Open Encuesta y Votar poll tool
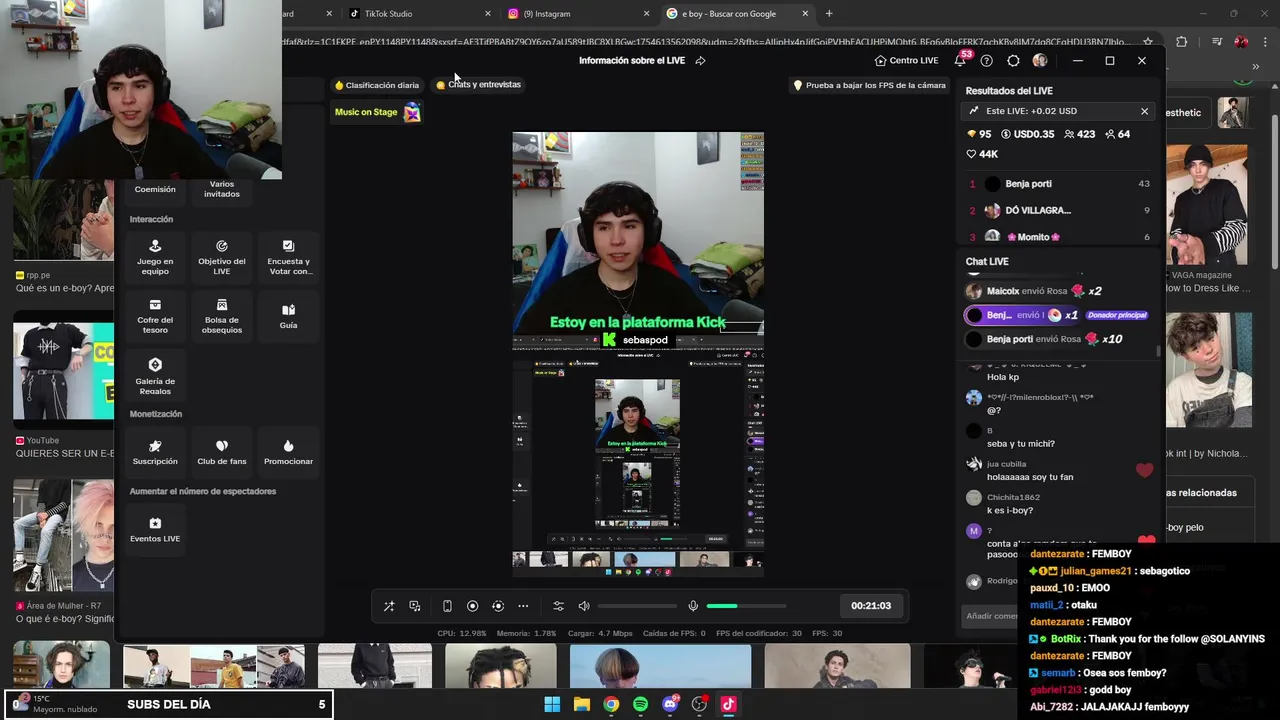Screen dimensions: 1280x720 289,256
